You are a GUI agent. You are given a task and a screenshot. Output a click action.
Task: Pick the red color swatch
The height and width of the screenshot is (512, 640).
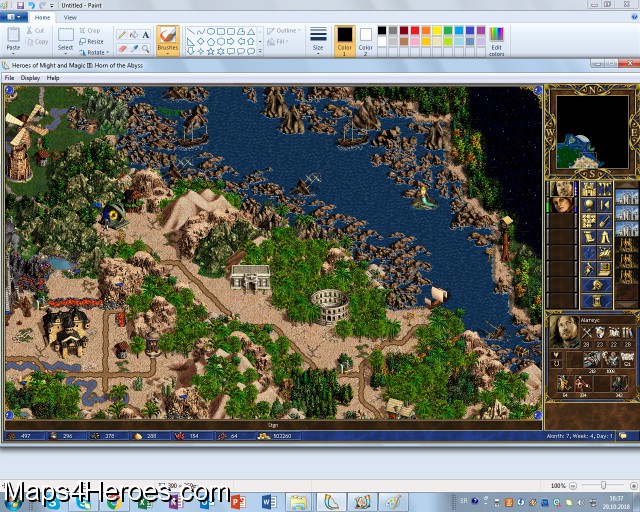tap(415, 31)
